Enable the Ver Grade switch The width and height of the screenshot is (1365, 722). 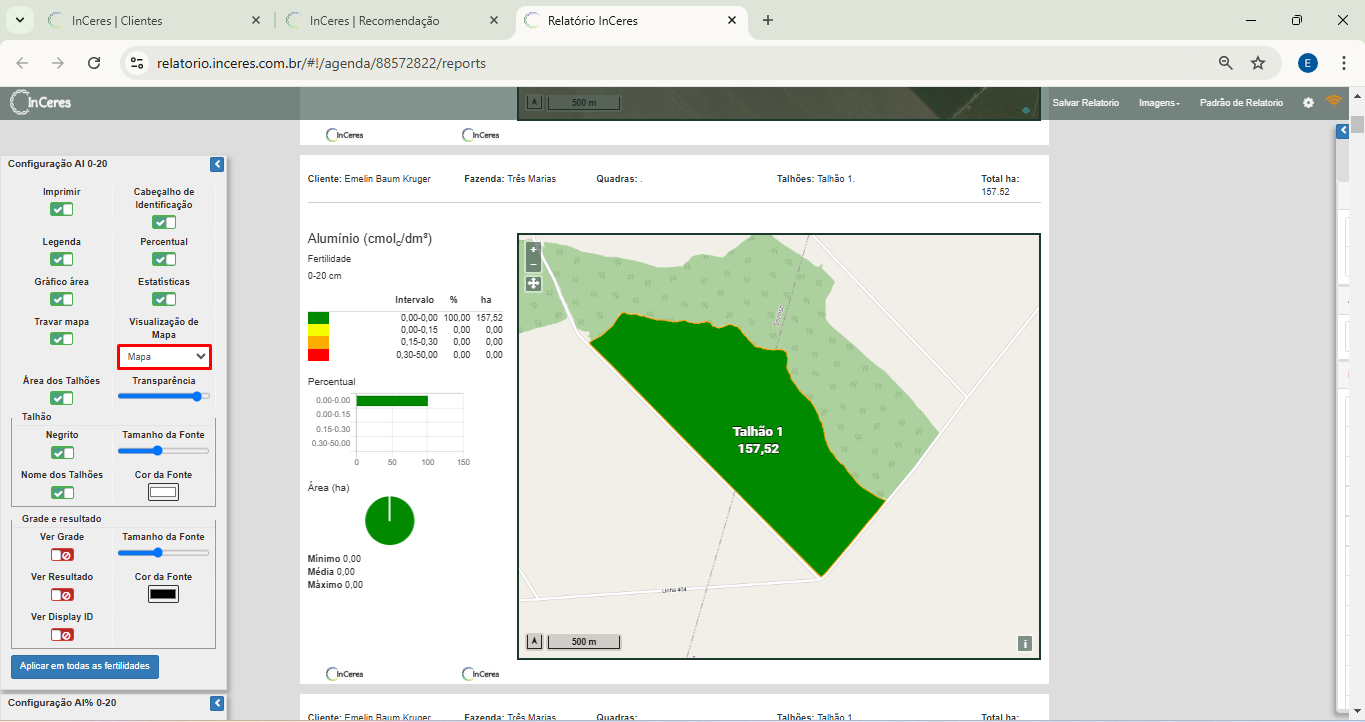(x=62, y=554)
